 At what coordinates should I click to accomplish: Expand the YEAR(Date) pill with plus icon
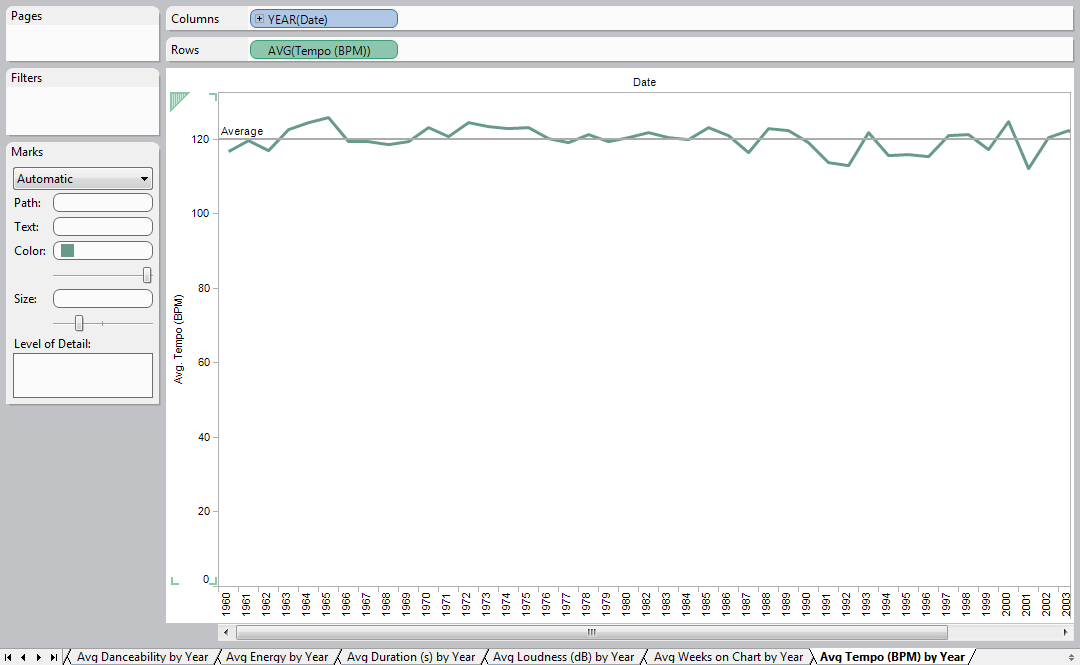[260, 19]
